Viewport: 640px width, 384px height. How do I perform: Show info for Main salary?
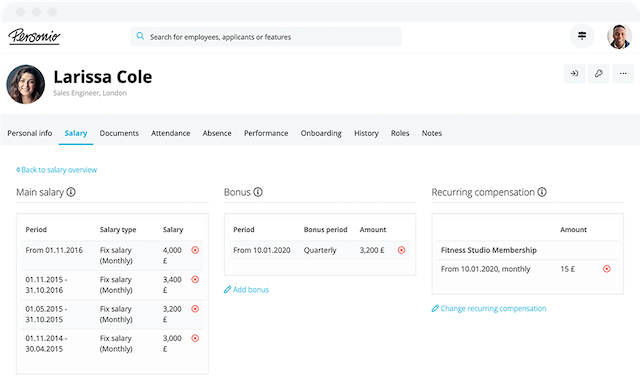point(71,192)
